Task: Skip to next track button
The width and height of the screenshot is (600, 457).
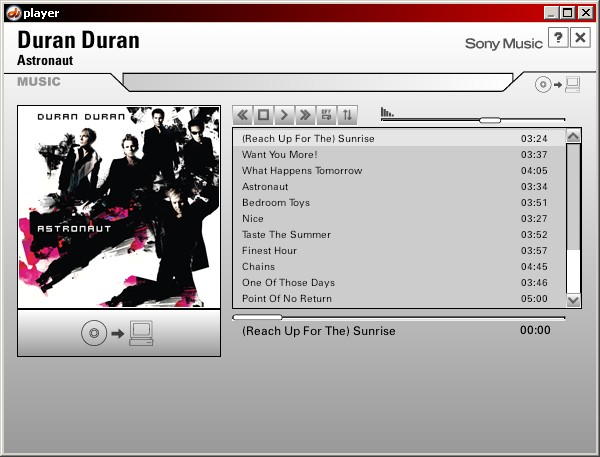Action: (x=305, y=115)
